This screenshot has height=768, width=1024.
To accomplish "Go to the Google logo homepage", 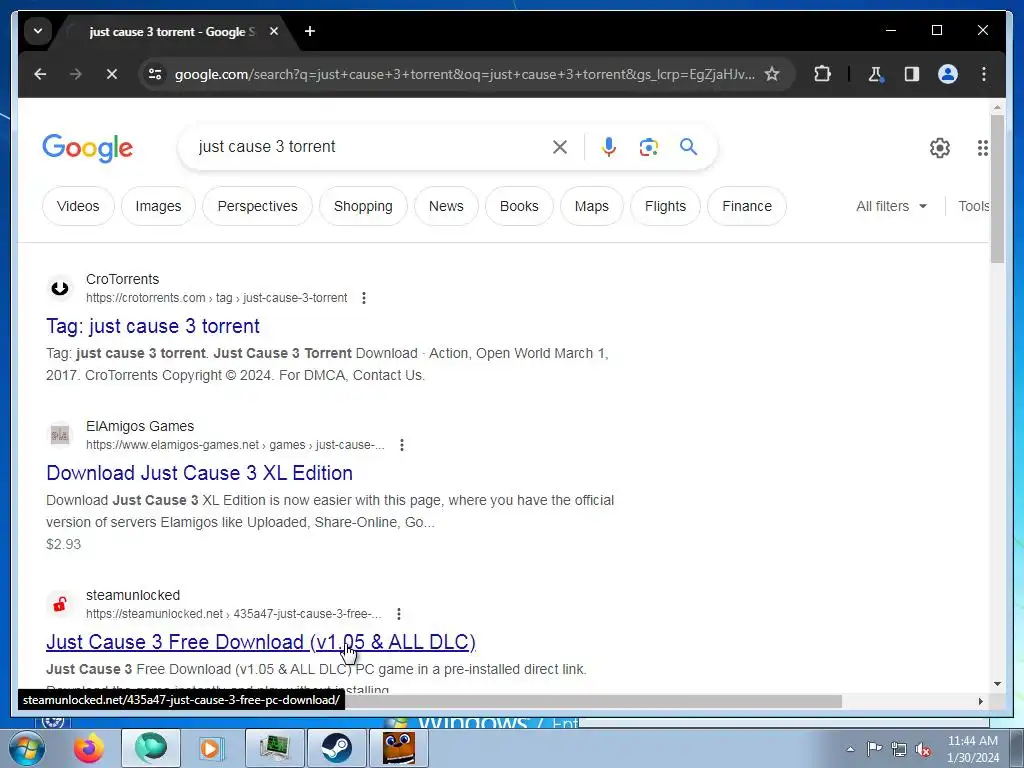I will coord(88,148).
